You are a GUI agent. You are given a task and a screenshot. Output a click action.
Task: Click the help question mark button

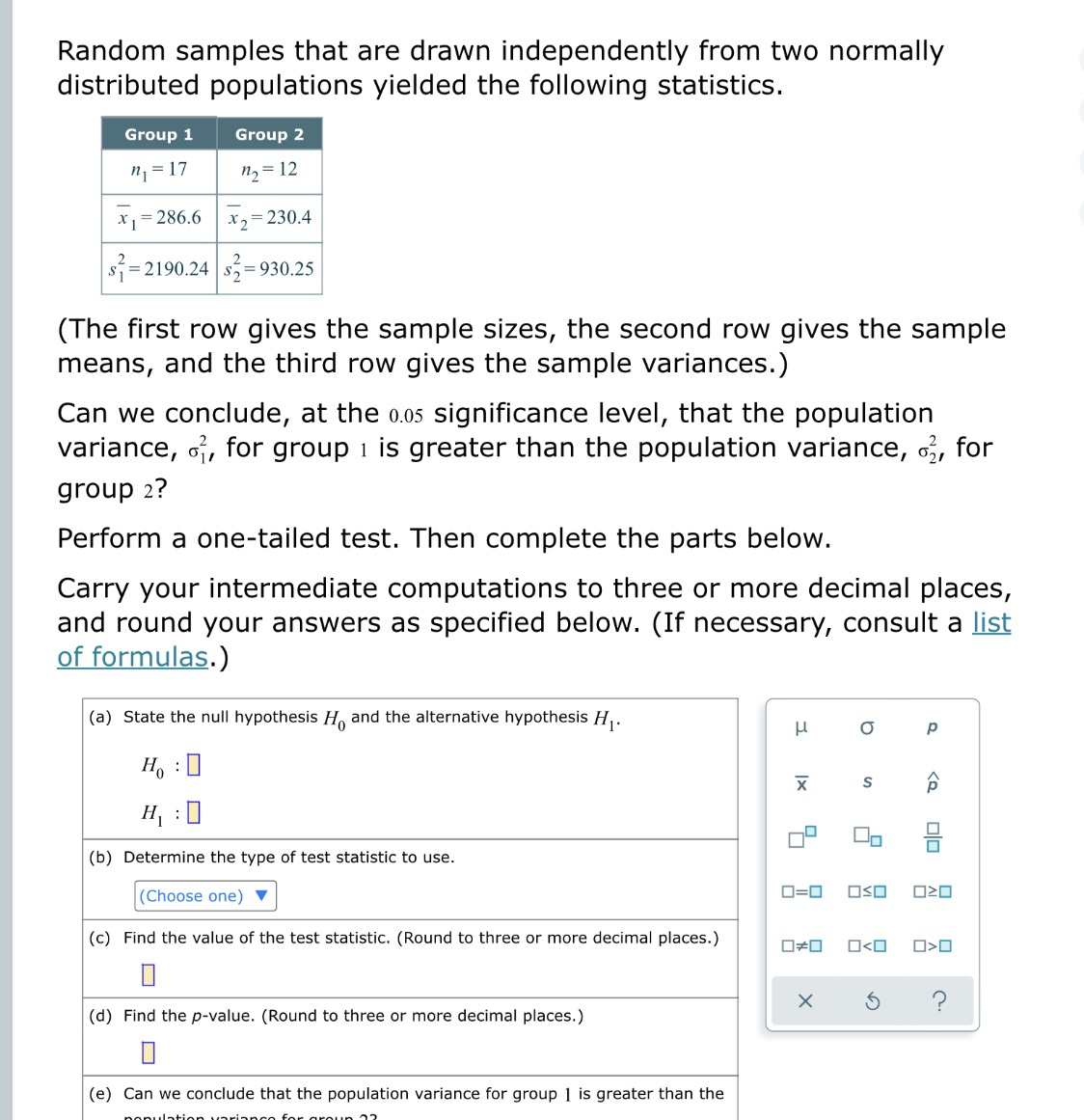938,1000
